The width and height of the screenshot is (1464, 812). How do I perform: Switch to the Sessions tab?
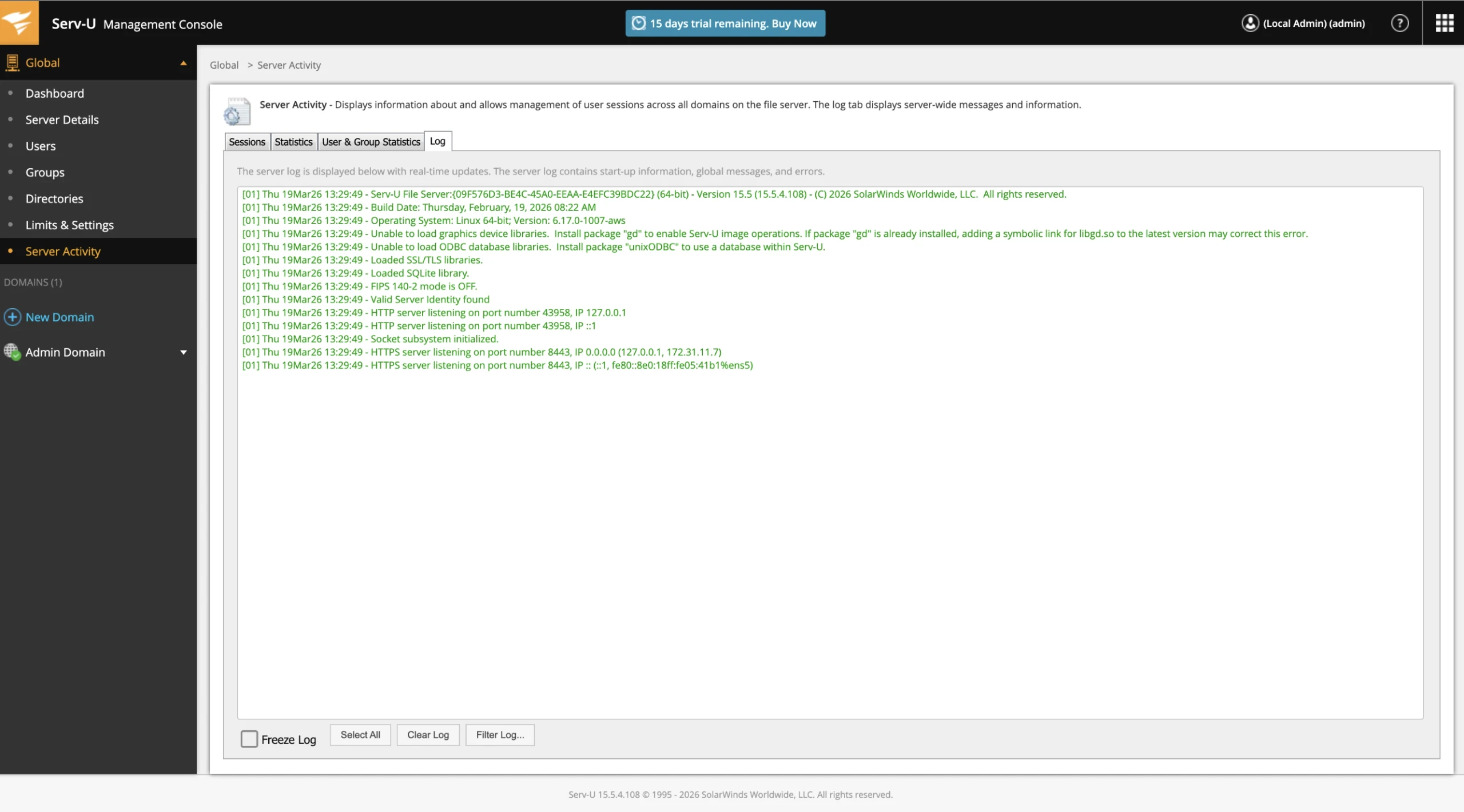pos(247,142)
